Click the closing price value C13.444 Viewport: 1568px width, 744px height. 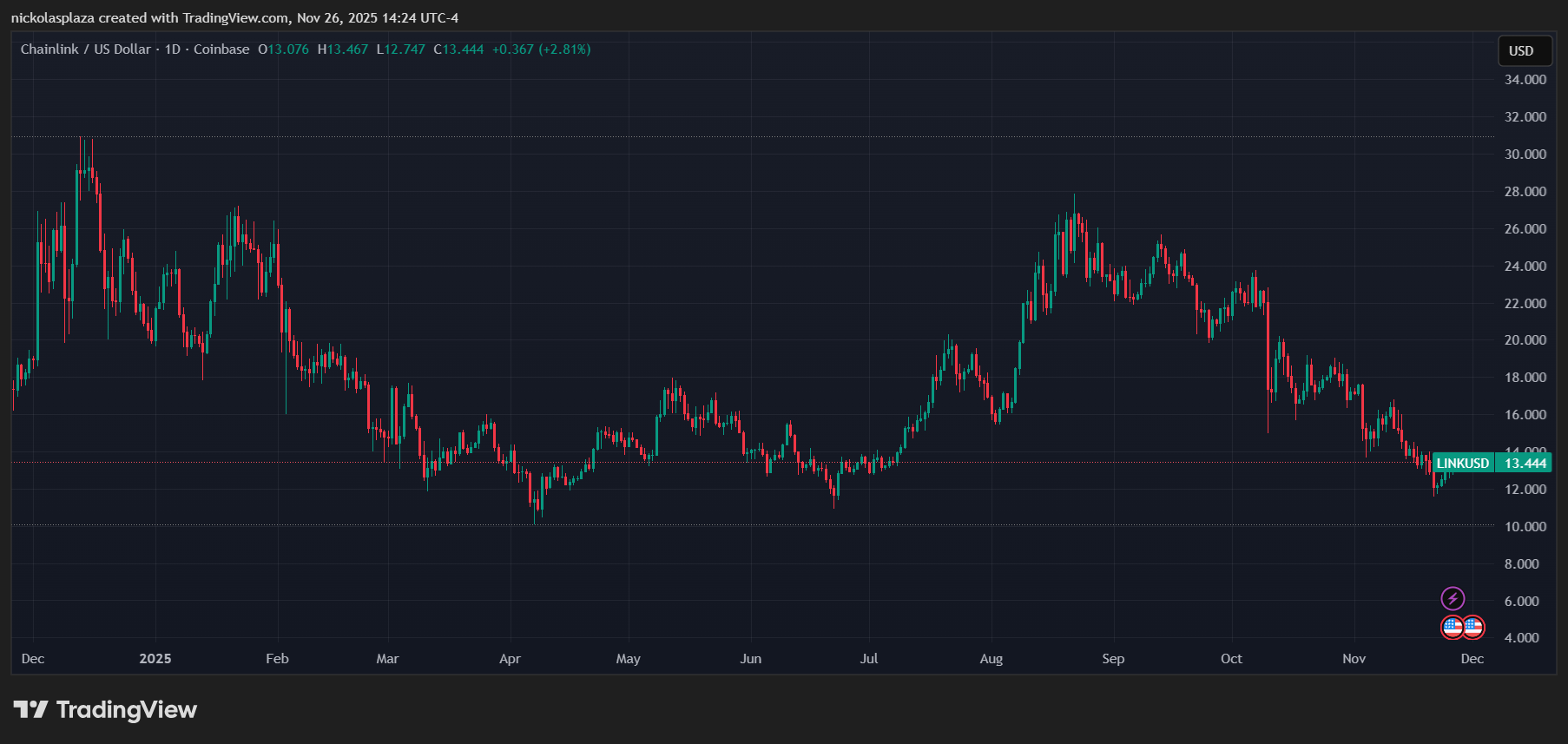458,49
